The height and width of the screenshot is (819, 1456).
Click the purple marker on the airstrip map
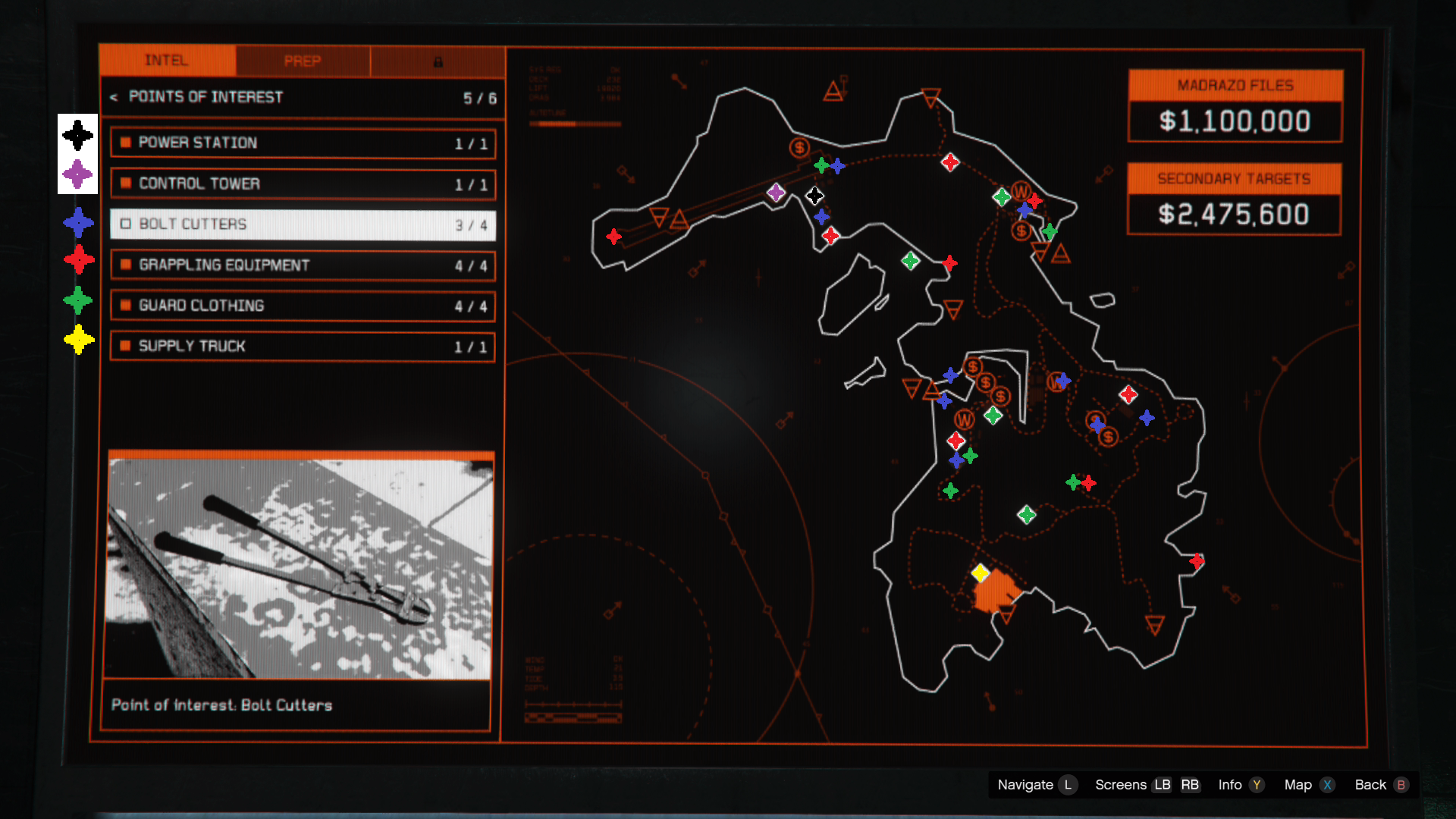point(776,193)
